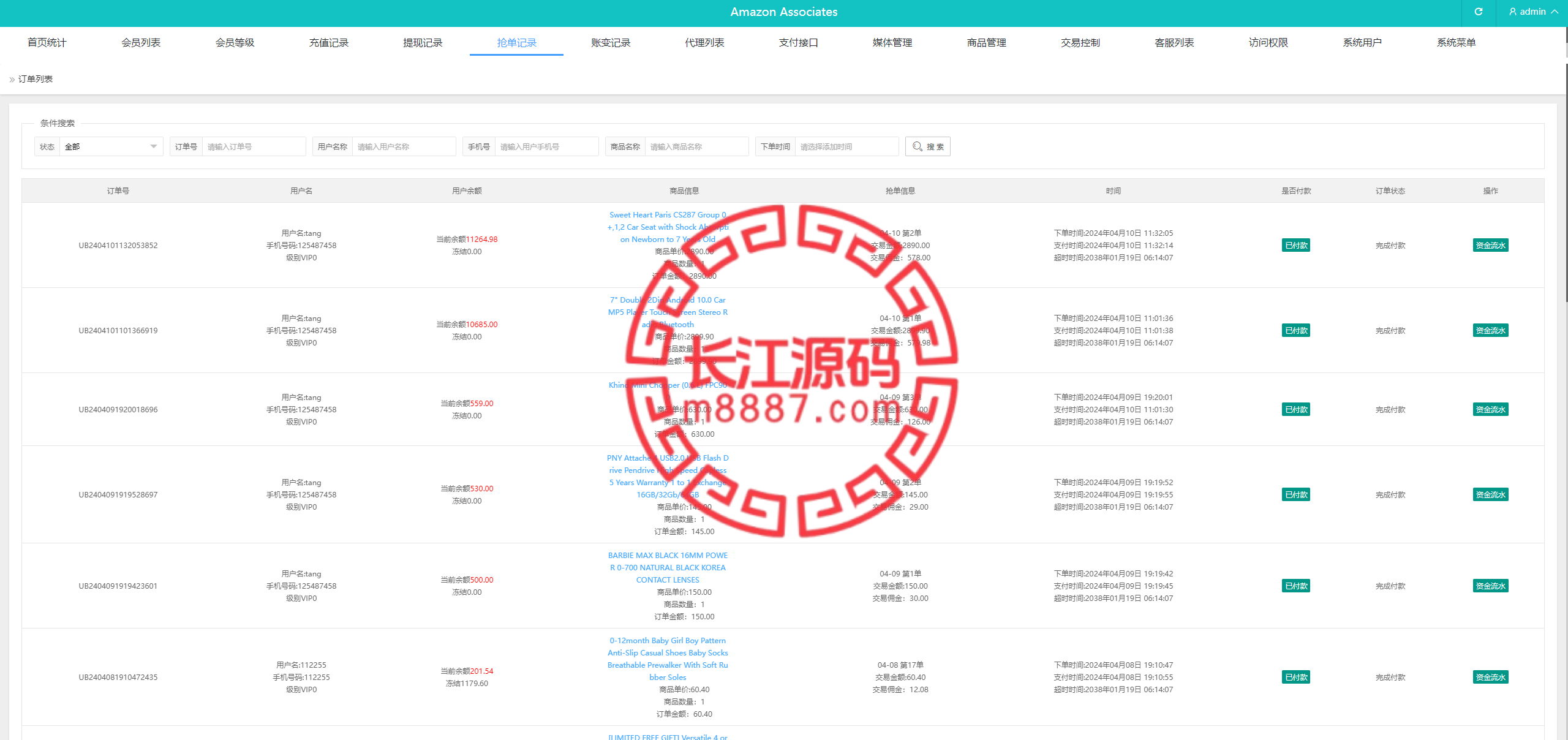Image resolution: width=1568 pixels, height=740 pixels.
Task: Click 订单列表 breadcrumb text
Action: [x=36, y=79]
